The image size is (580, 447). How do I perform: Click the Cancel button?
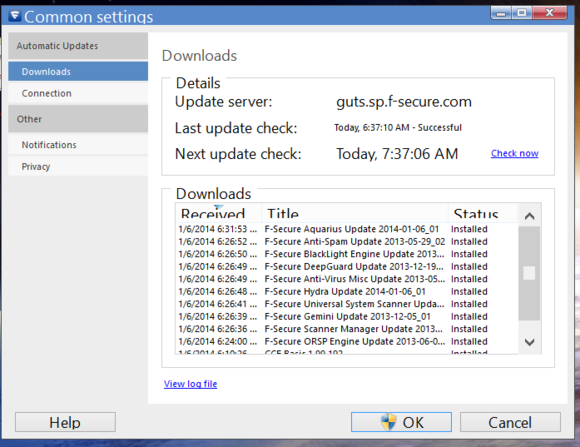[510, 422]
